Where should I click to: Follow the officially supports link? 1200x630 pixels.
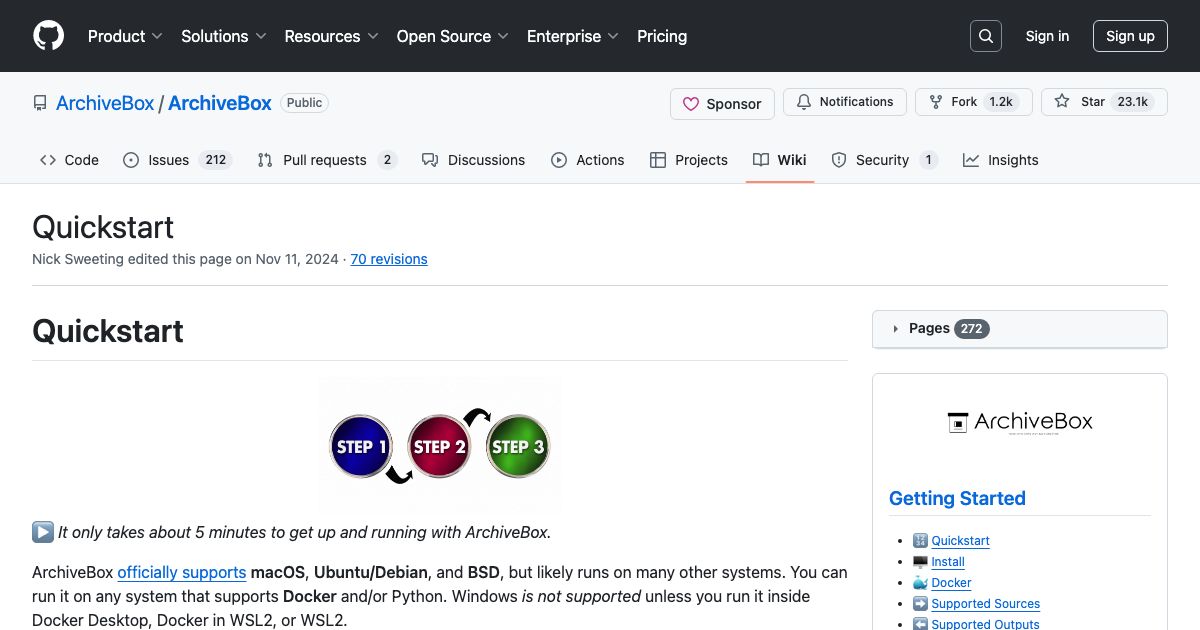pyautogui.click(x=181, y=572)
